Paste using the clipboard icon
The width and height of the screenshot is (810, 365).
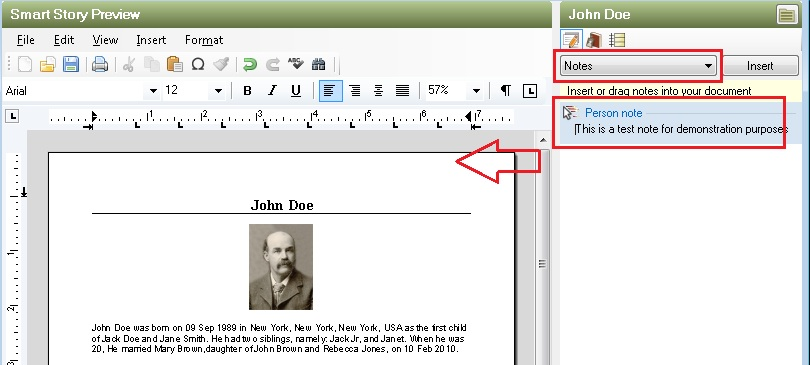(175, 65)
